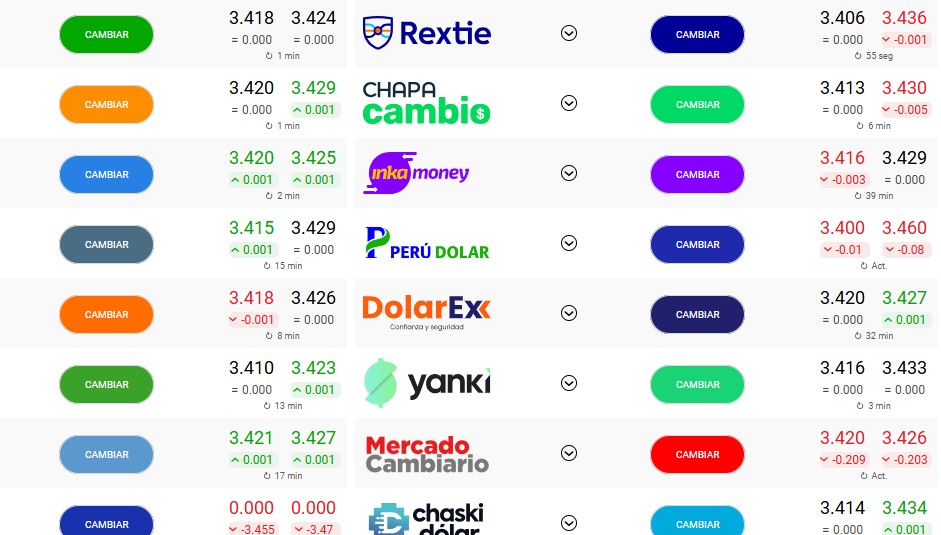This screenshot has height=535, width=941.
Task: Open the Yanki logo
Action: click(427, 382)
